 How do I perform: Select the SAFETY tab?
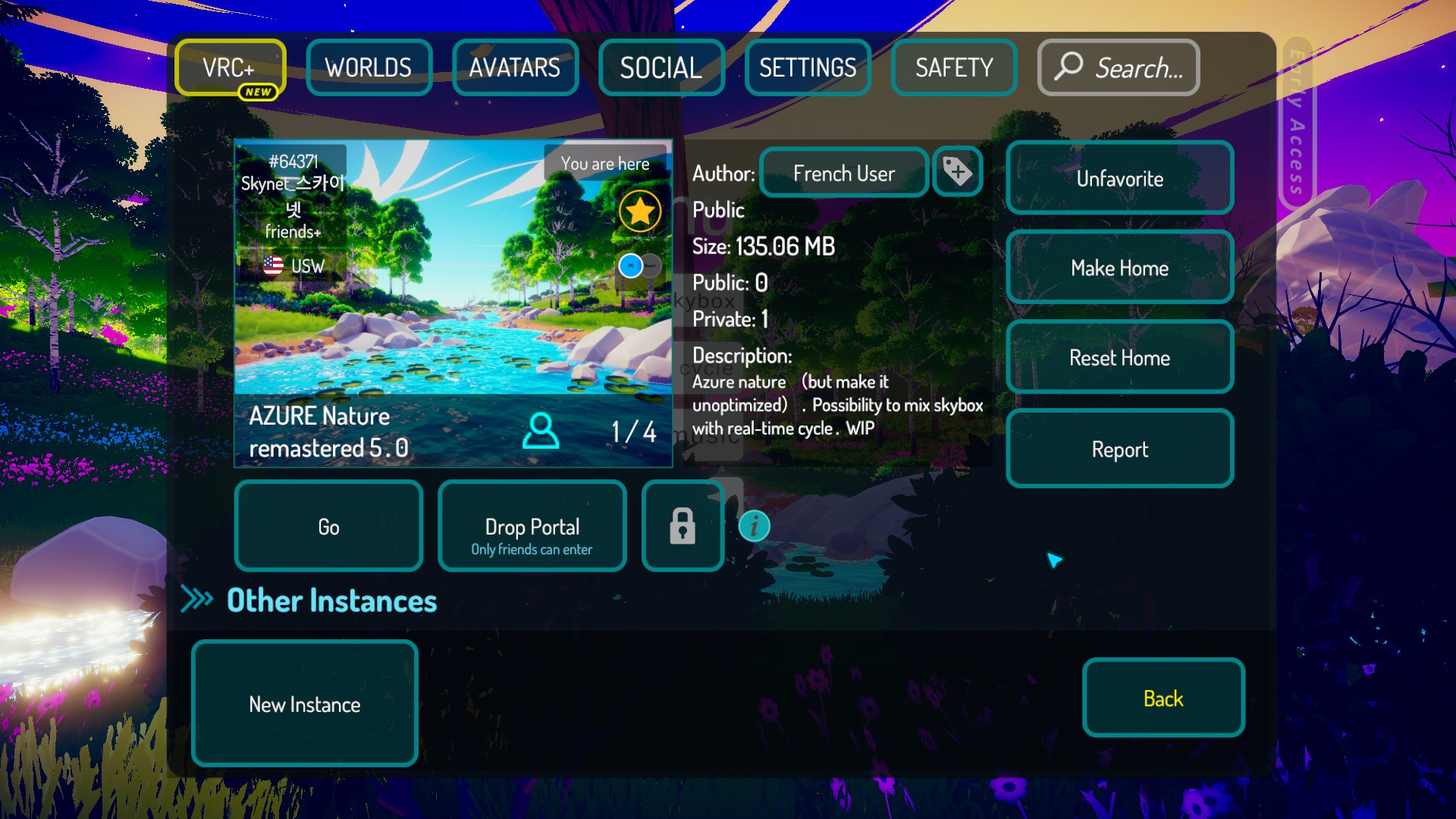tap(954, 67)
